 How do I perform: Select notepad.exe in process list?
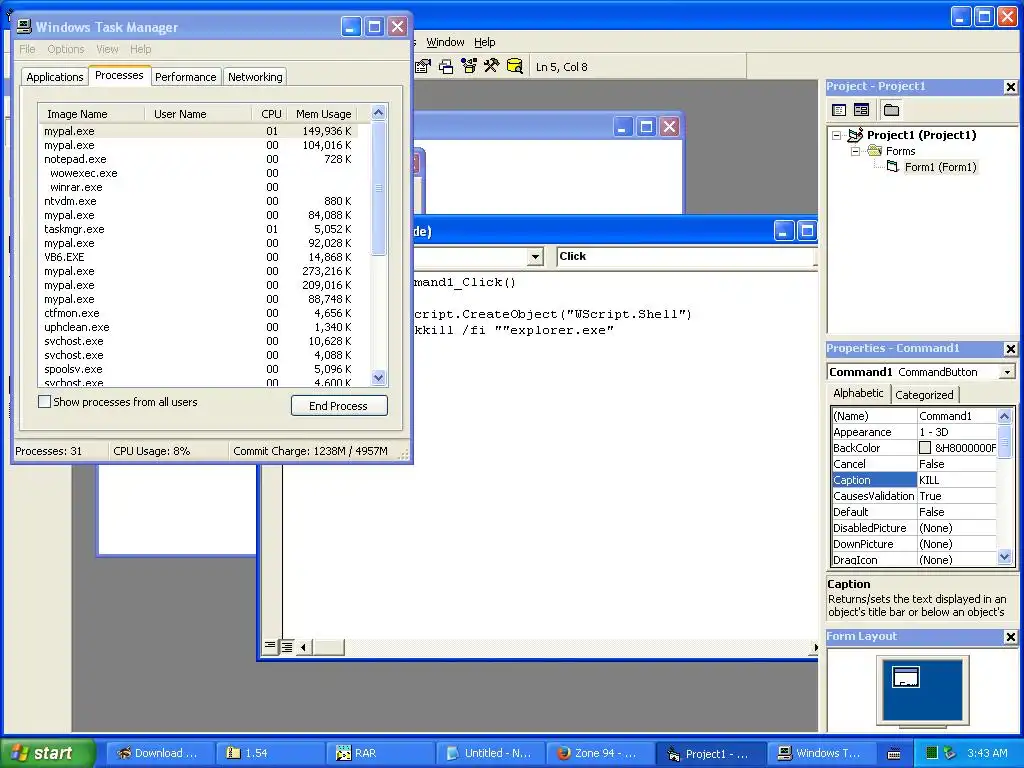coord(198,159)
